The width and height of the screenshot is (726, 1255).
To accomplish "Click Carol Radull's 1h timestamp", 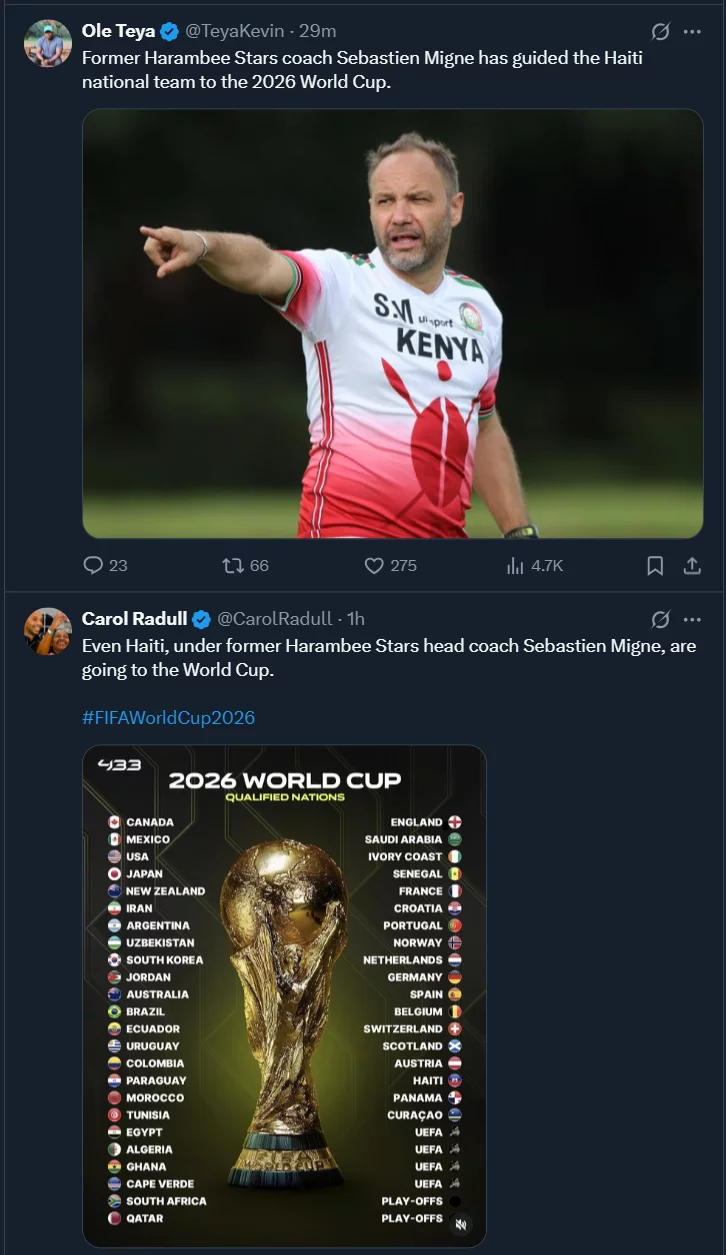I will pos(356,619).
